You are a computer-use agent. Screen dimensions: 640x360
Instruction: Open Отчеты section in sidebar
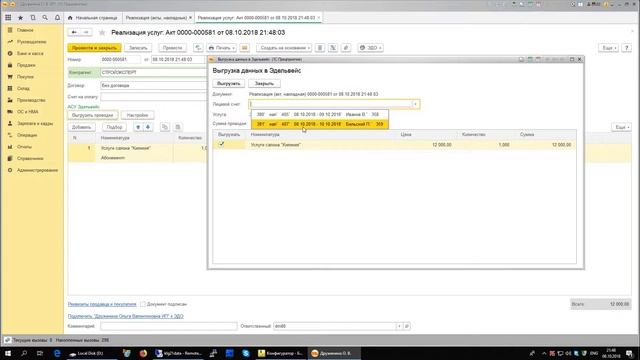[x=24, y=147]
